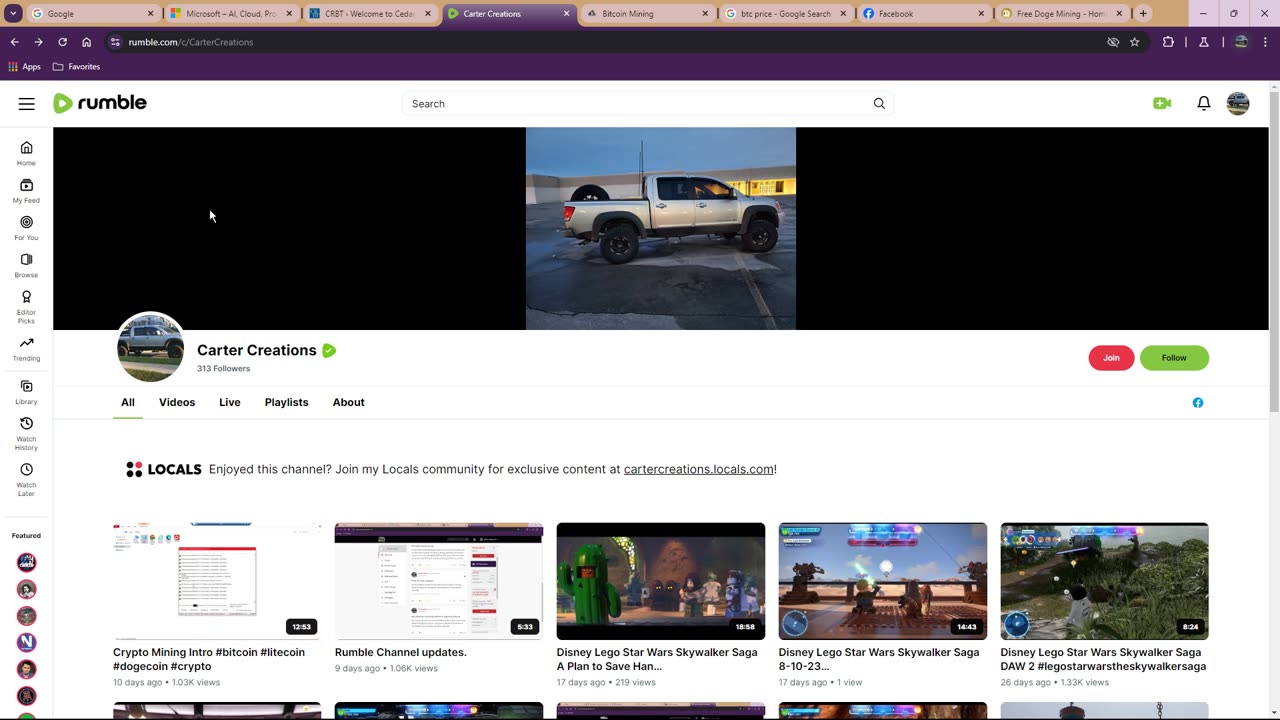Click the Rumble logo
1280x720 pixels.
click(100, 103)
